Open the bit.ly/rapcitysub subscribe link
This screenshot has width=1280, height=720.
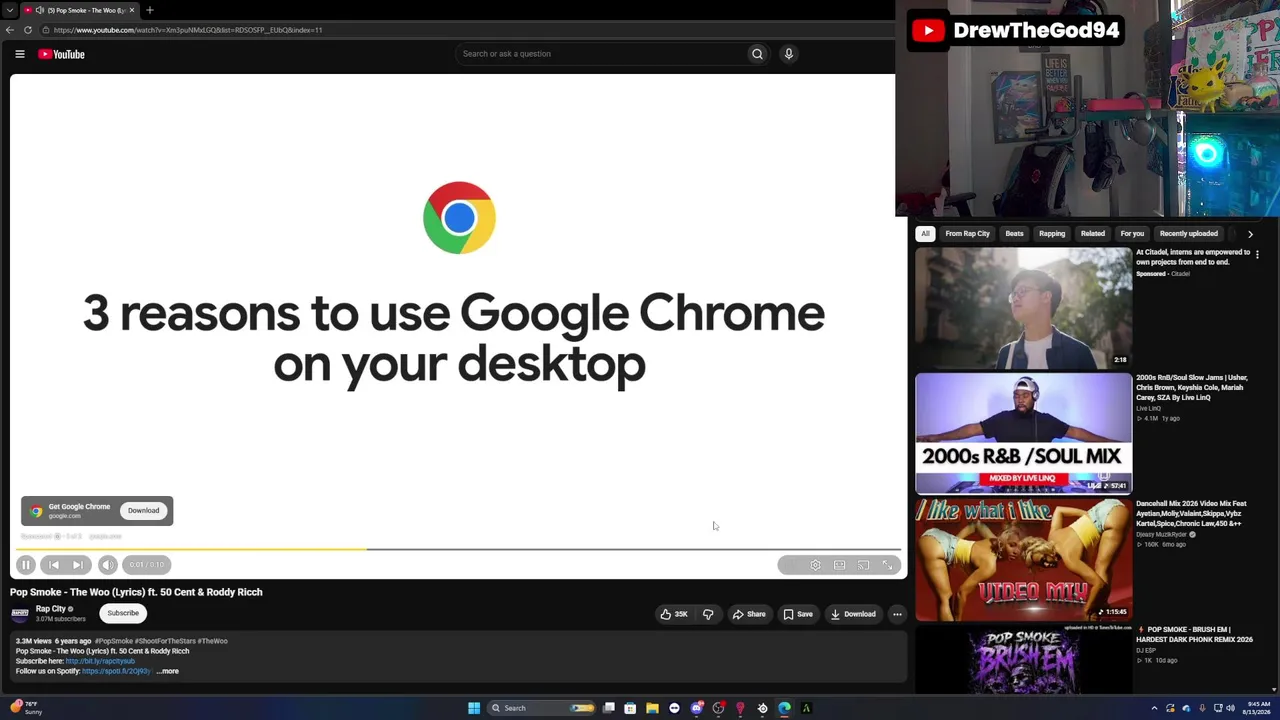100,661
